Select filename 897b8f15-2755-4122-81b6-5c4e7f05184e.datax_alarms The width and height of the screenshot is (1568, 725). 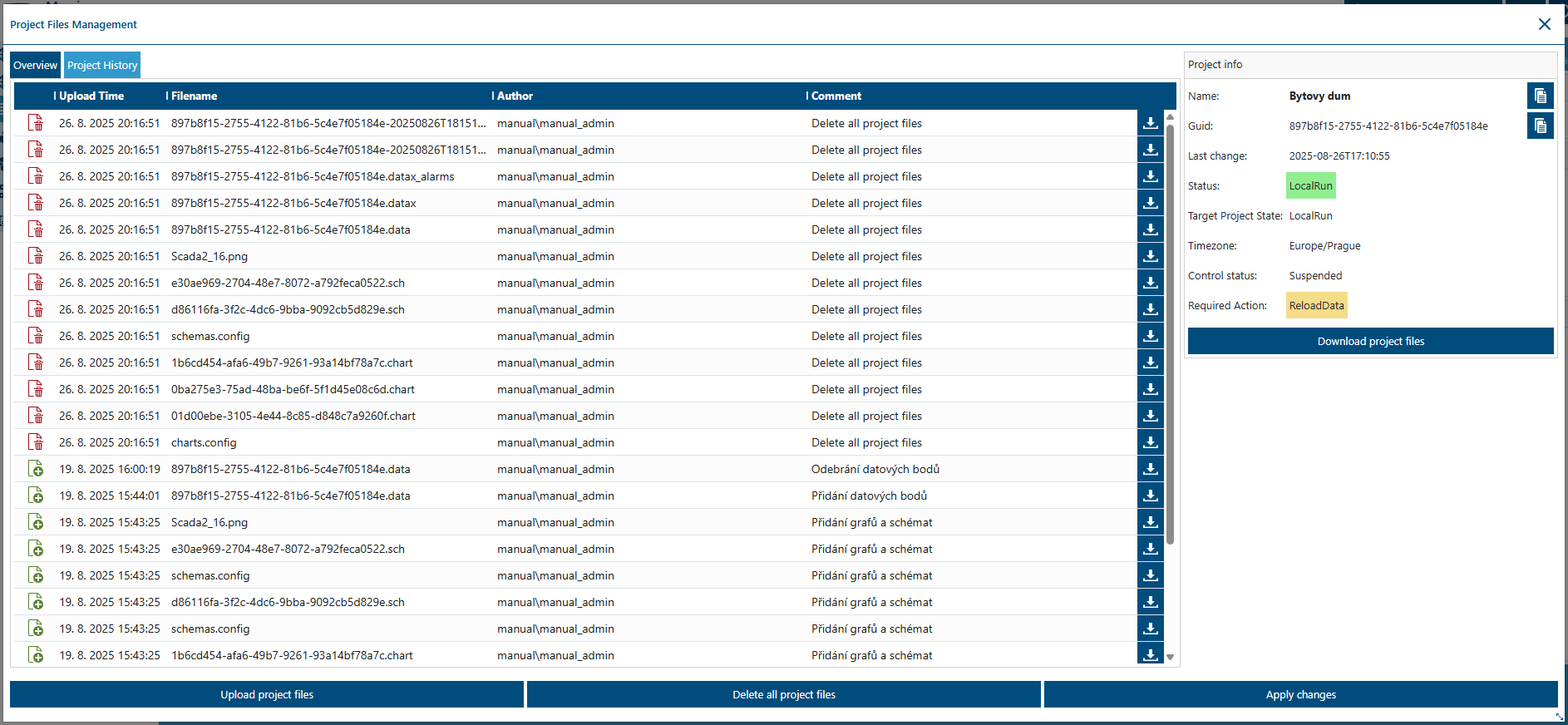click(313, 176)
